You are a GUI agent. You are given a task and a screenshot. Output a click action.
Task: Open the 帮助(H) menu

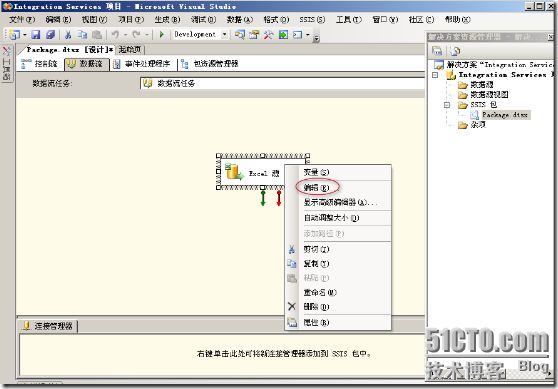[x=458, y=20]
